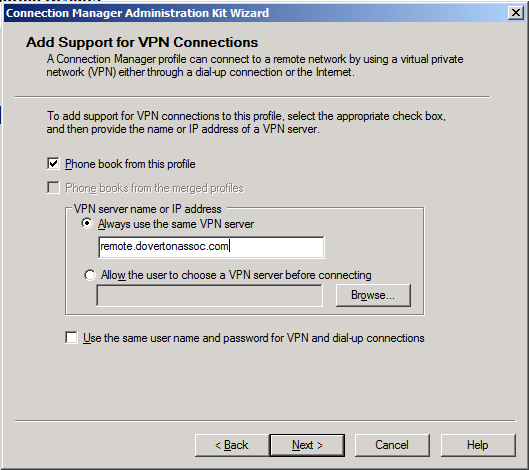Enable same user name and password checkbox
529x470 pixels.
(x=71, y=337)
